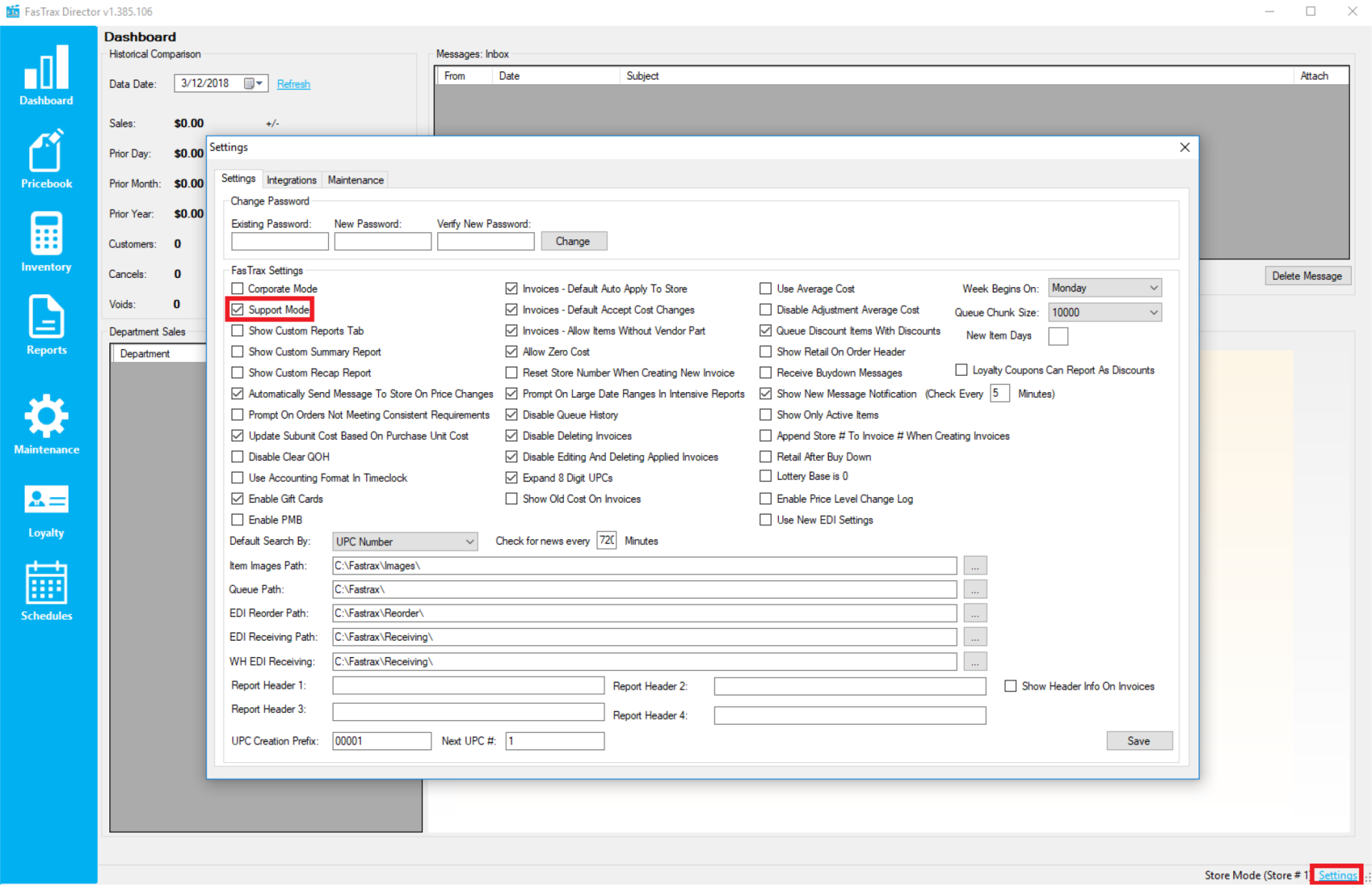This screenshot has height=885, width=1372.
Task: Click the Report Header 2 field
Action: 850,686
